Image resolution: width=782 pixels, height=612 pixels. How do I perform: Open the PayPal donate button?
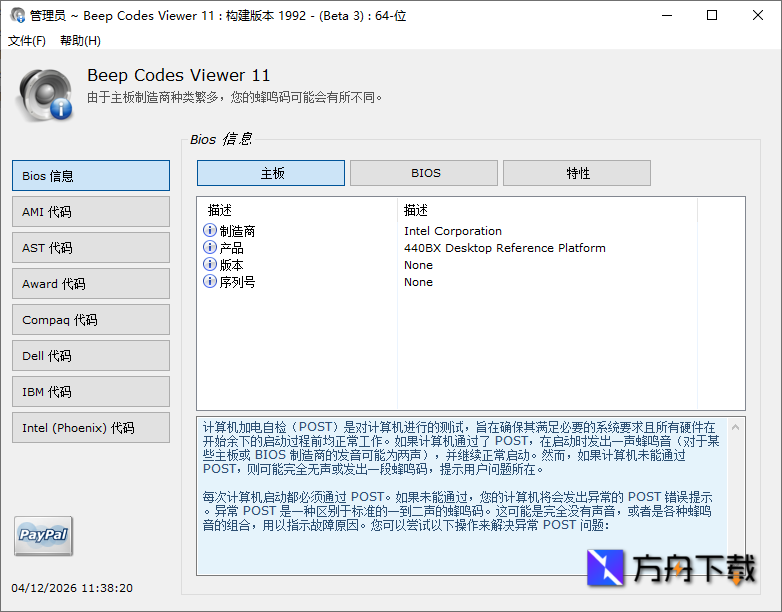43,536
